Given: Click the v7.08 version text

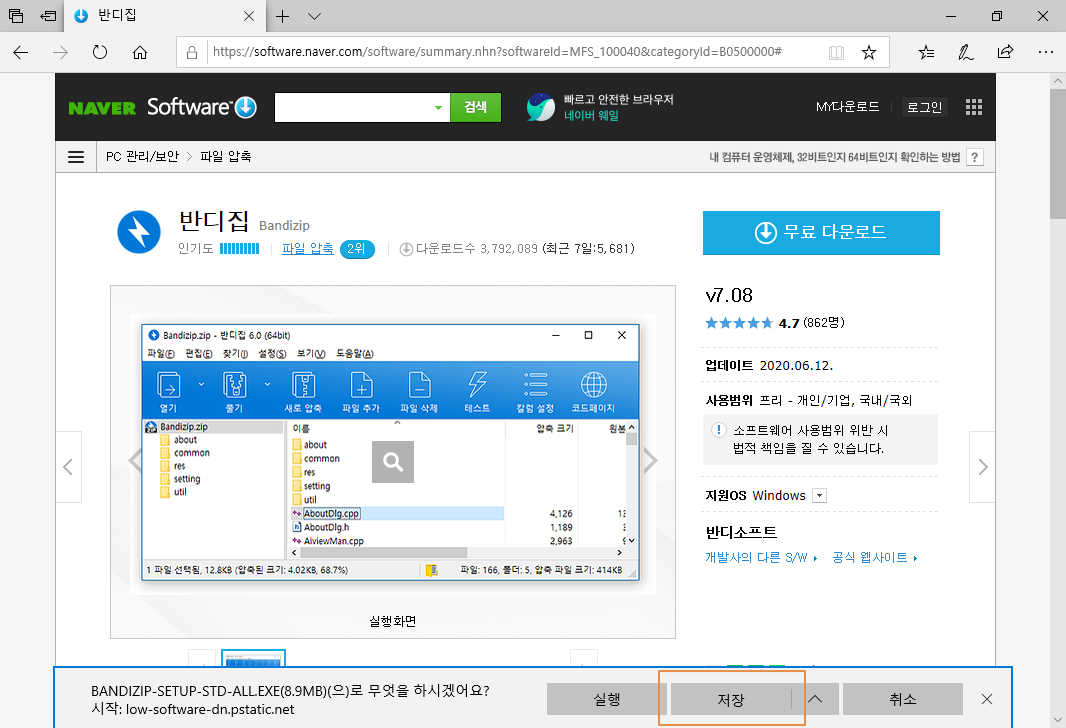Looking at the screenshot, I should [x=729, y=295].
